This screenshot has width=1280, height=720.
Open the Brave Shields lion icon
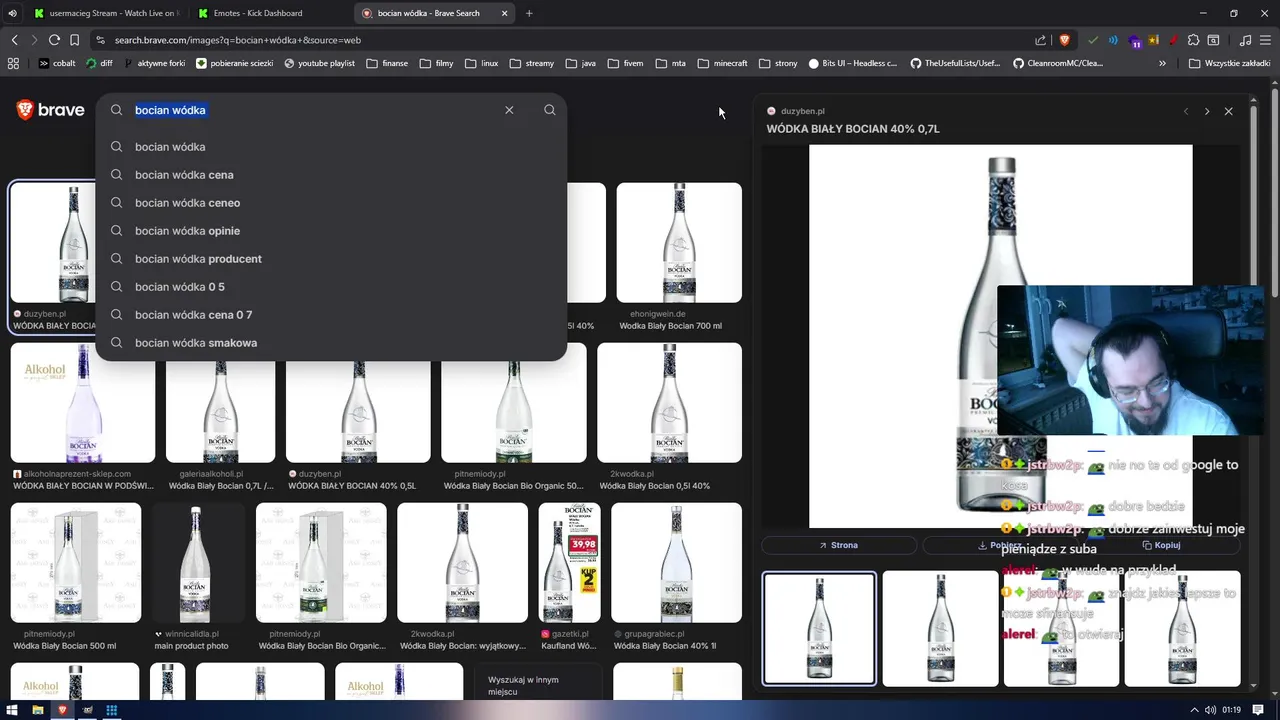(x=1065, y=40)
